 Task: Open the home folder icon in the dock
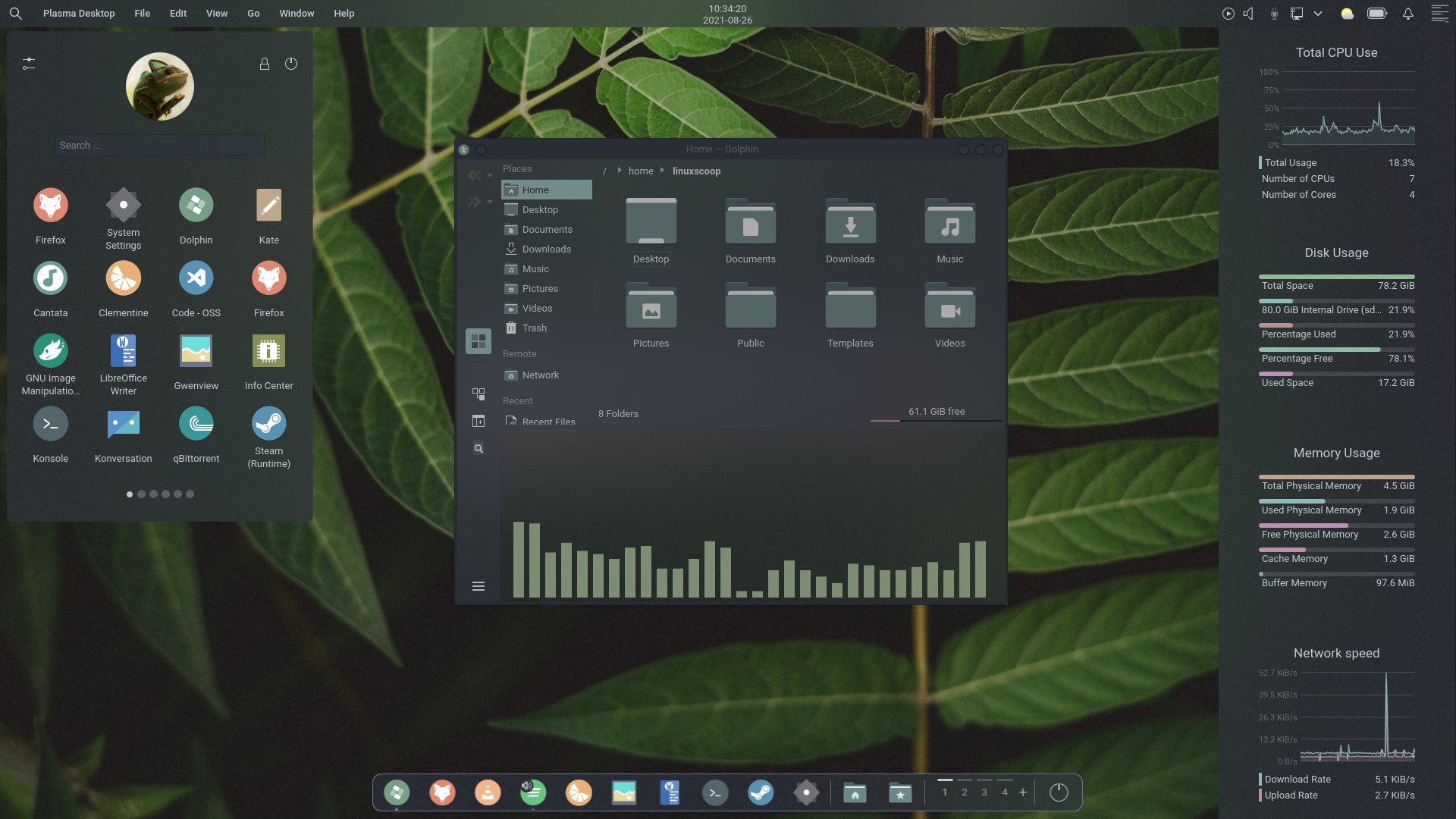pos(855,792)
